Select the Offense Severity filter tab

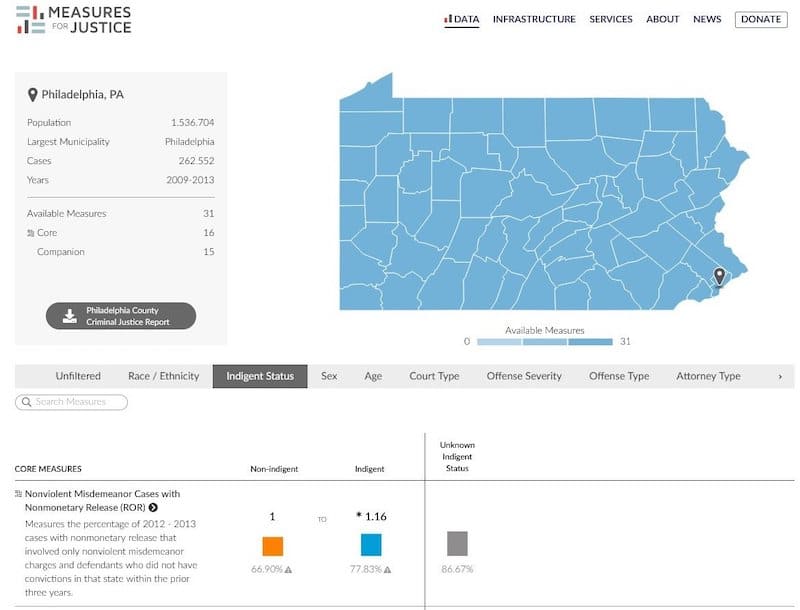(x=524, y=376)
